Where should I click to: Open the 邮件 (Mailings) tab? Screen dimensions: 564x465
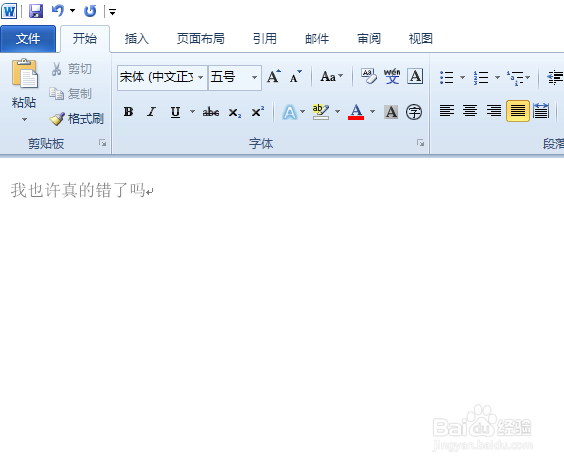(x=317, y=38)
